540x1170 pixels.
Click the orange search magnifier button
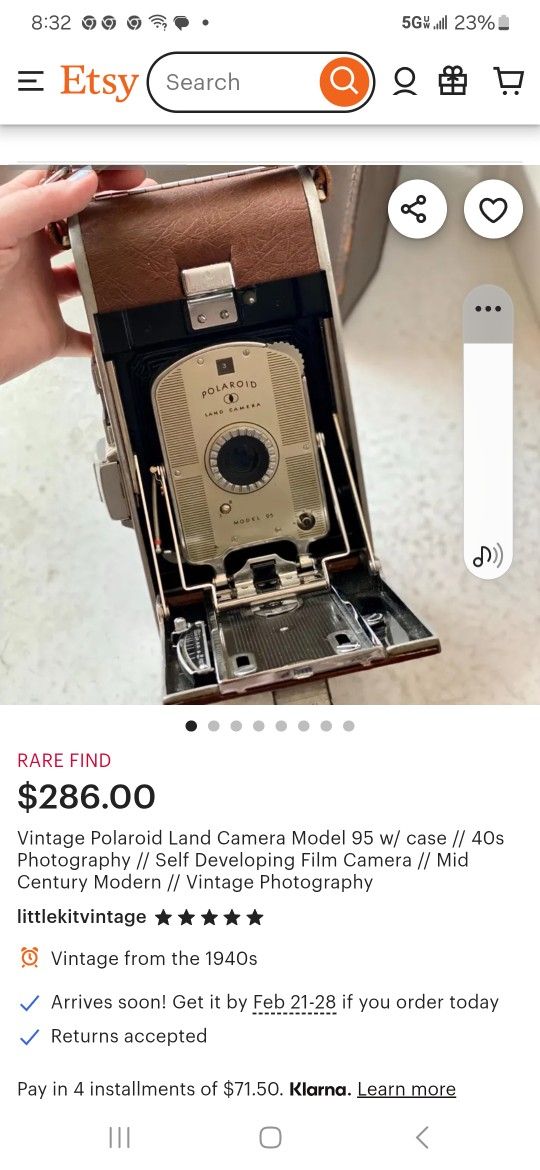344,82
